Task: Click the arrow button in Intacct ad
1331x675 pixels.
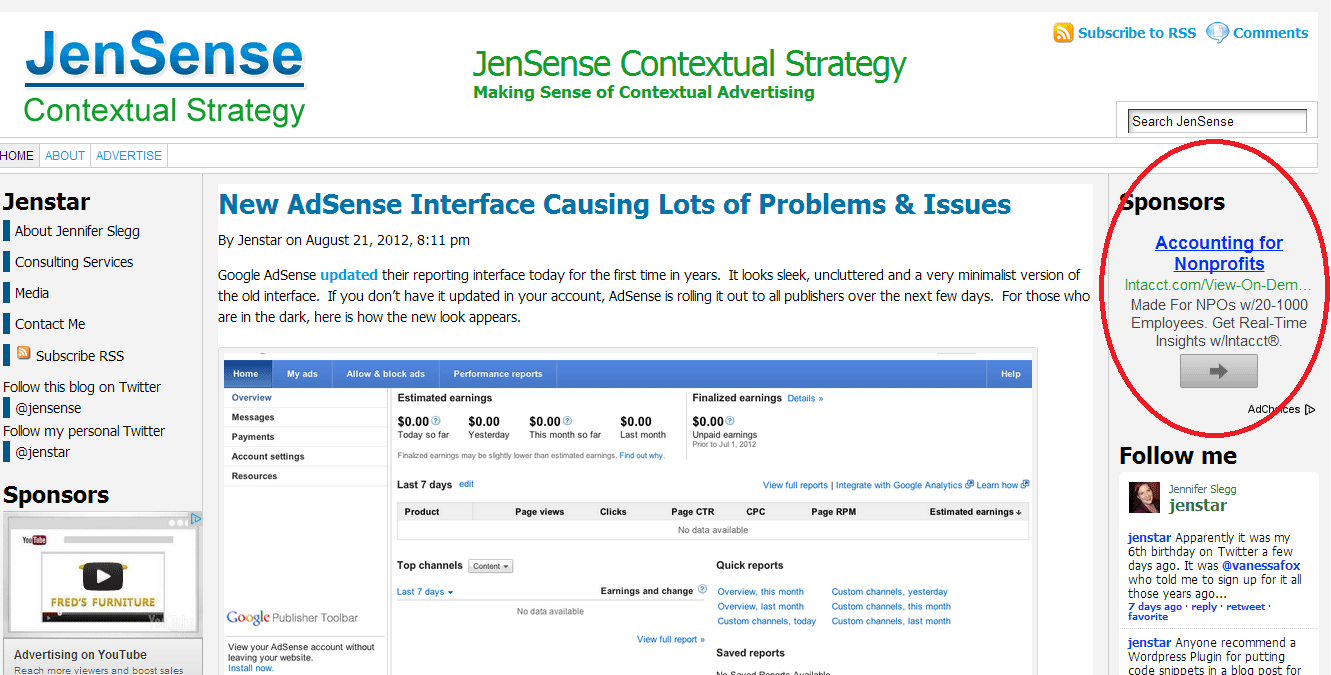Action: click(1218, 371)
